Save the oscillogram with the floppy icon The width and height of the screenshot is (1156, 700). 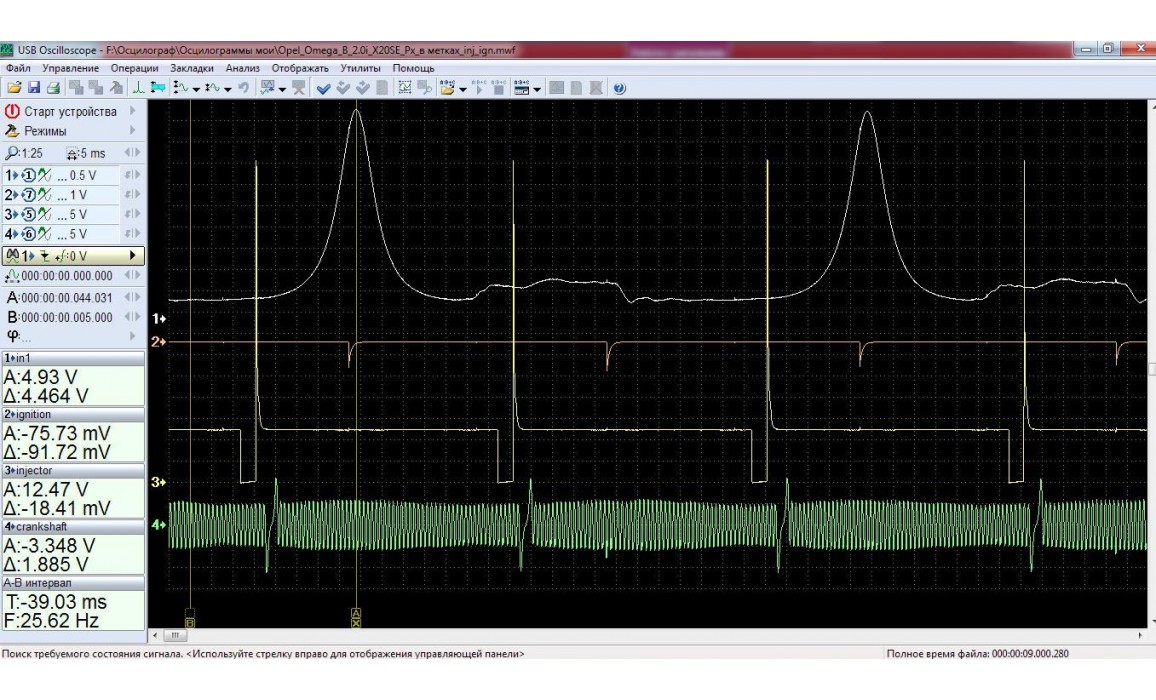32,88
